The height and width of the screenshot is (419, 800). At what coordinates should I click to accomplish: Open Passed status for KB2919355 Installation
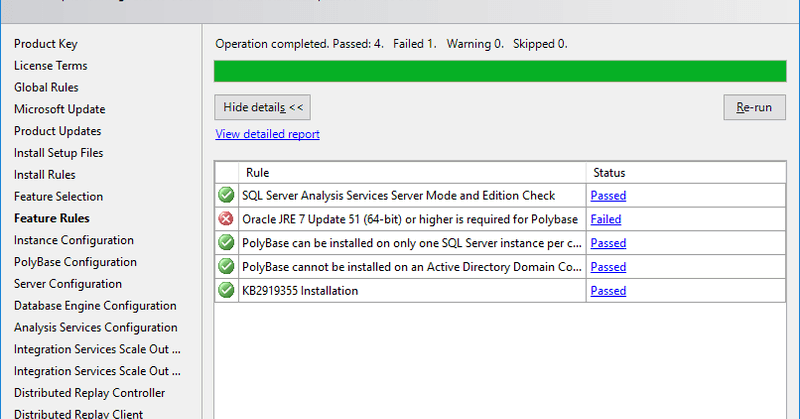[x=608, y=291]
